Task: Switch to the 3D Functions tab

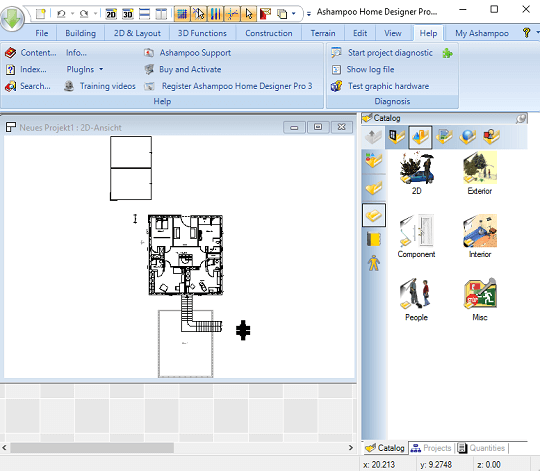Action: click(x=202, y=33)
